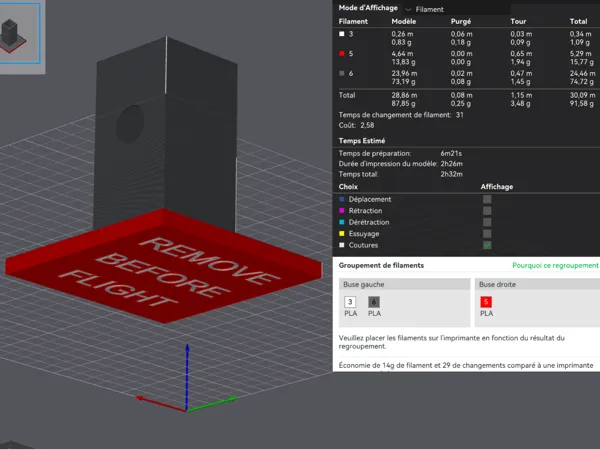Select filament 6 PLA in Buse gauche

(374, 302)
